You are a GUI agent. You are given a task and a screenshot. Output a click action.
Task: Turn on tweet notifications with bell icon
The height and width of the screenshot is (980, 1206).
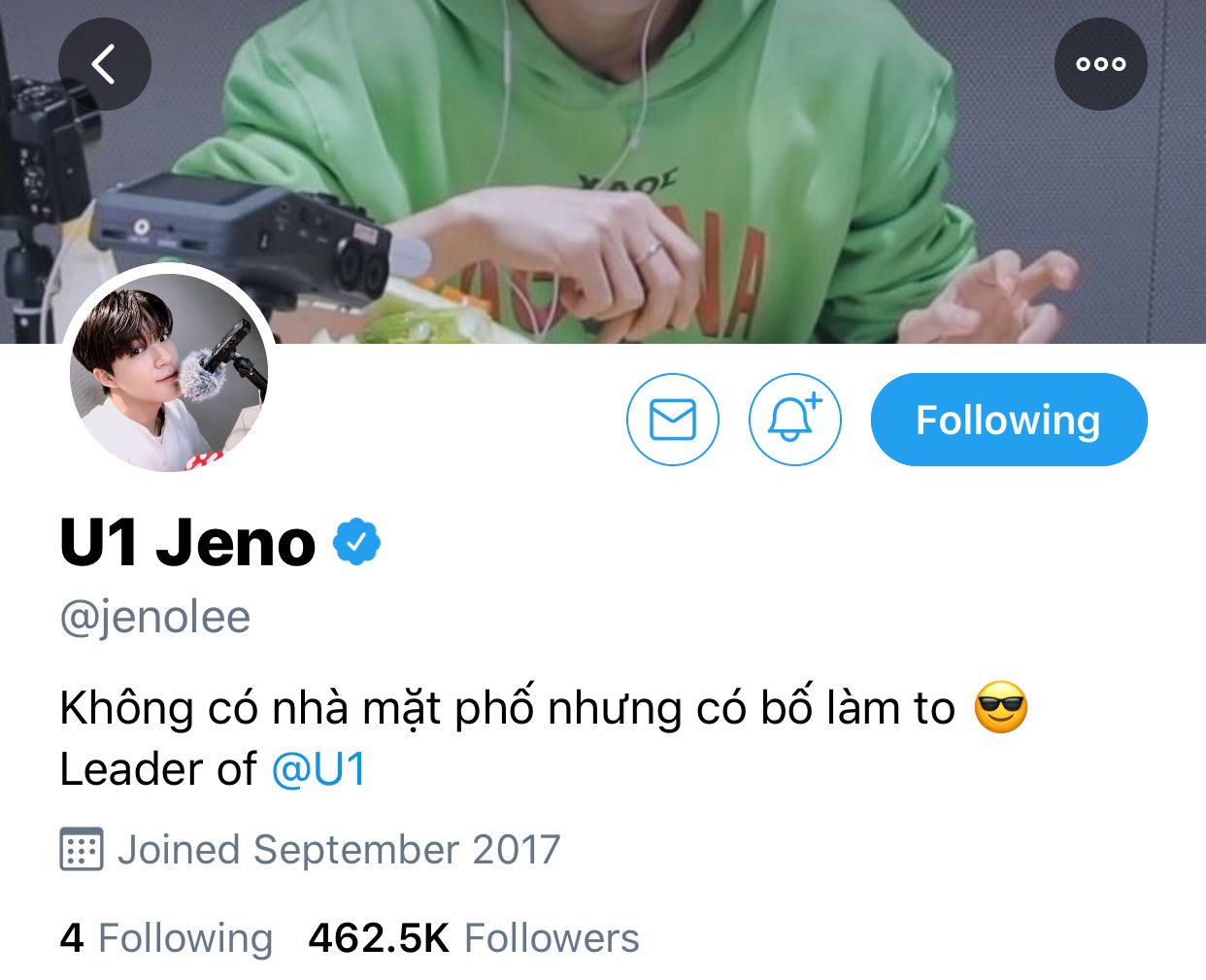coord(795,420)
